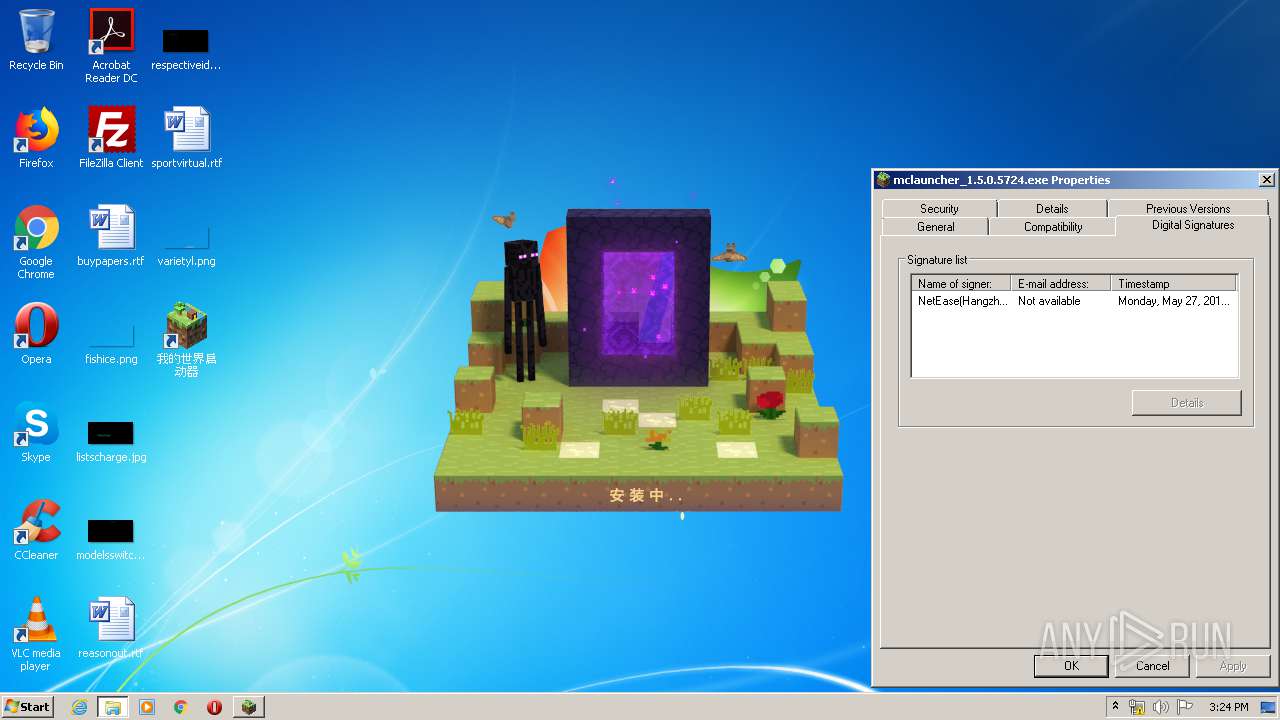
Task: Sort by E-mail address column
Action: click(1061, 284)
